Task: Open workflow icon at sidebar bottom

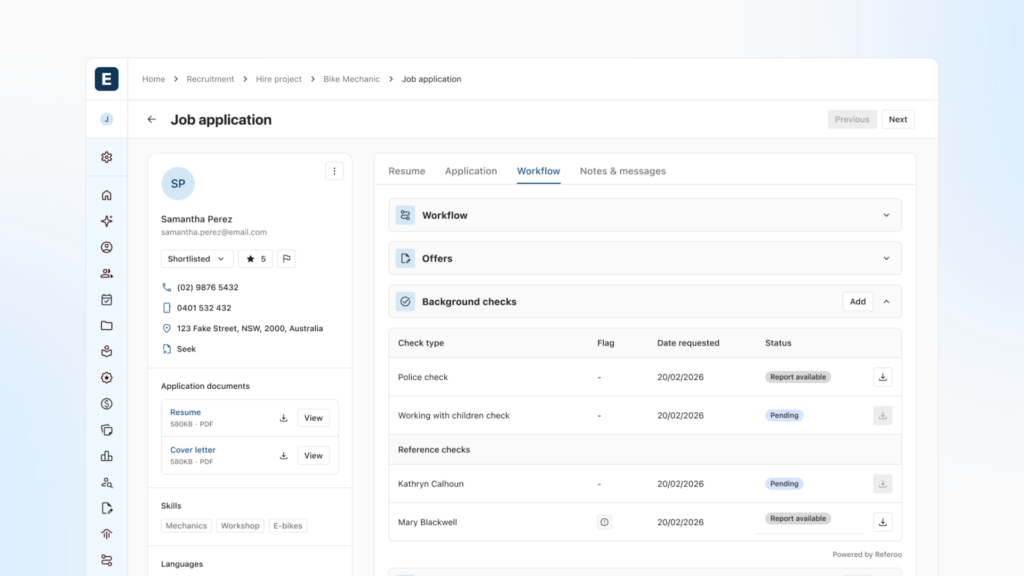Action: (106, 560)
